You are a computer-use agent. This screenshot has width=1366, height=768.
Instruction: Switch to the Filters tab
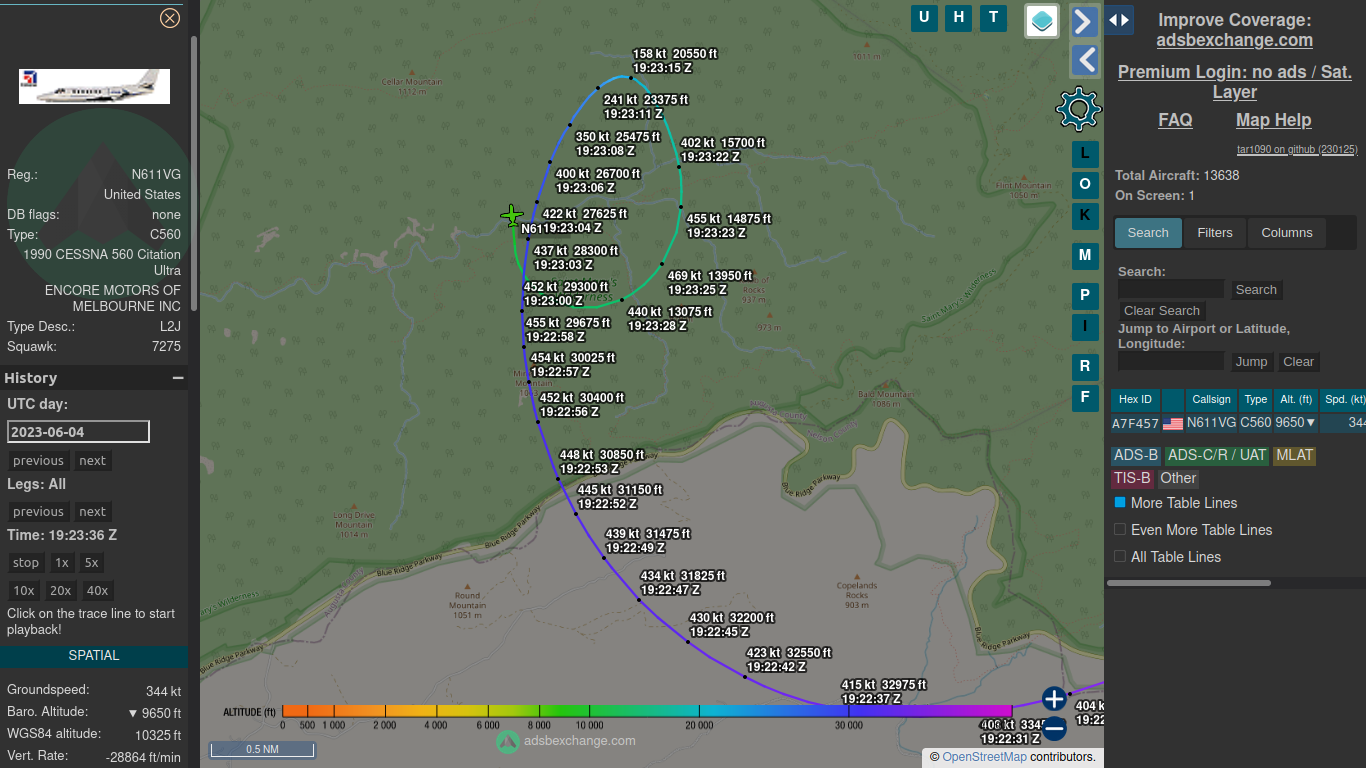point(1215,233)
